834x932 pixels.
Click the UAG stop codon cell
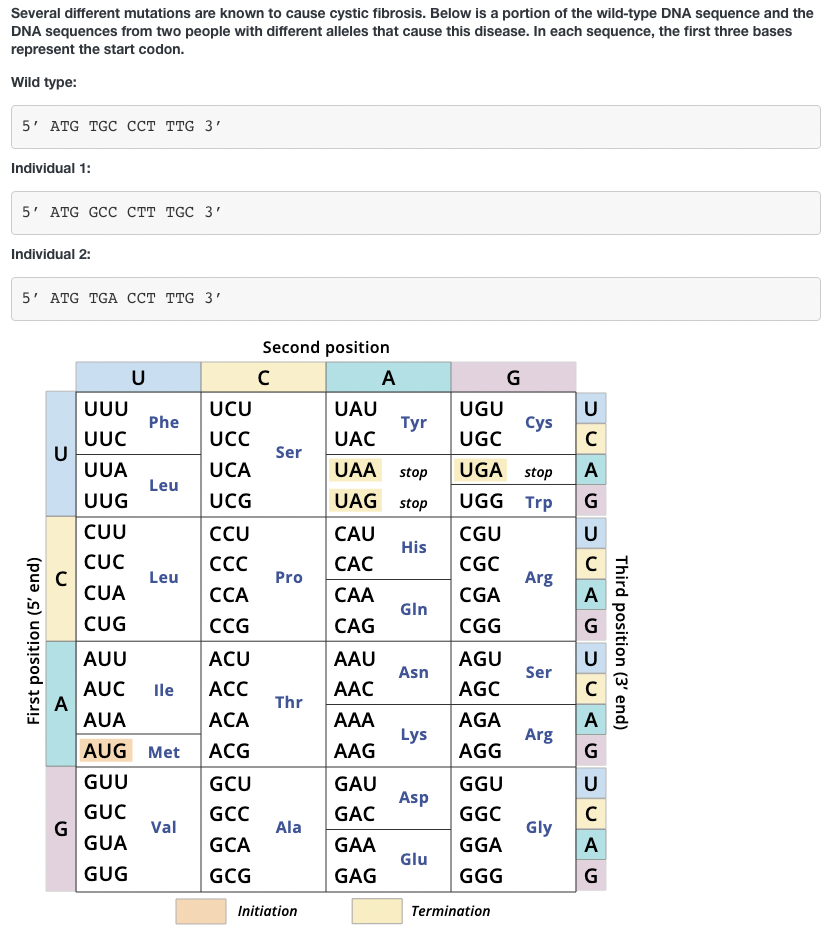[353, 501]
